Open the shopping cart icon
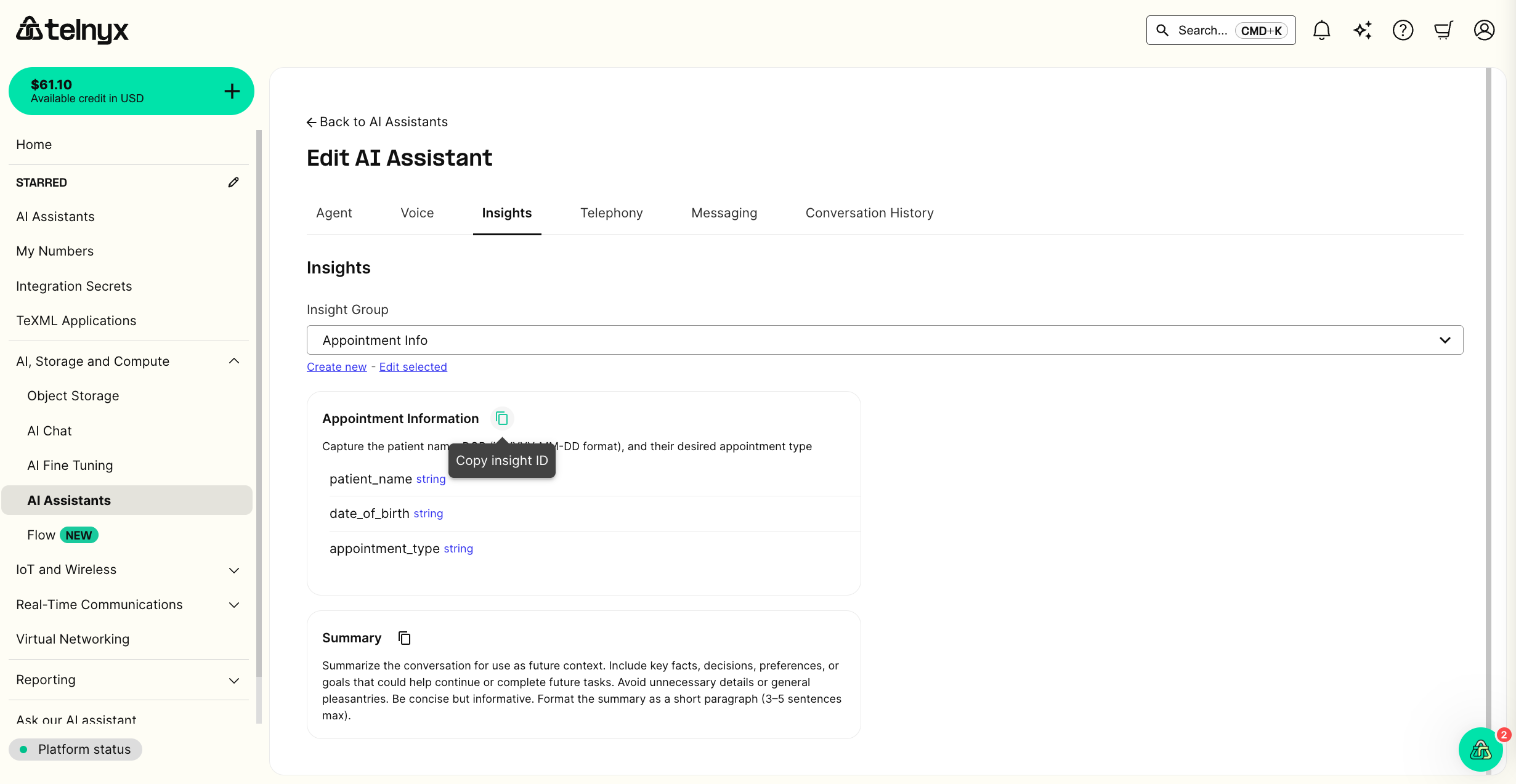The height and width of the screenshot is (784, 1516). (x=1443, y=30)
